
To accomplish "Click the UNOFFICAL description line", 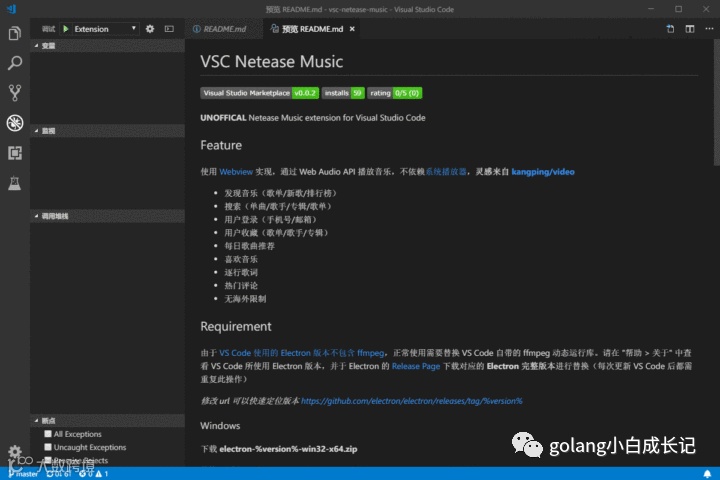I will (313, 118).
